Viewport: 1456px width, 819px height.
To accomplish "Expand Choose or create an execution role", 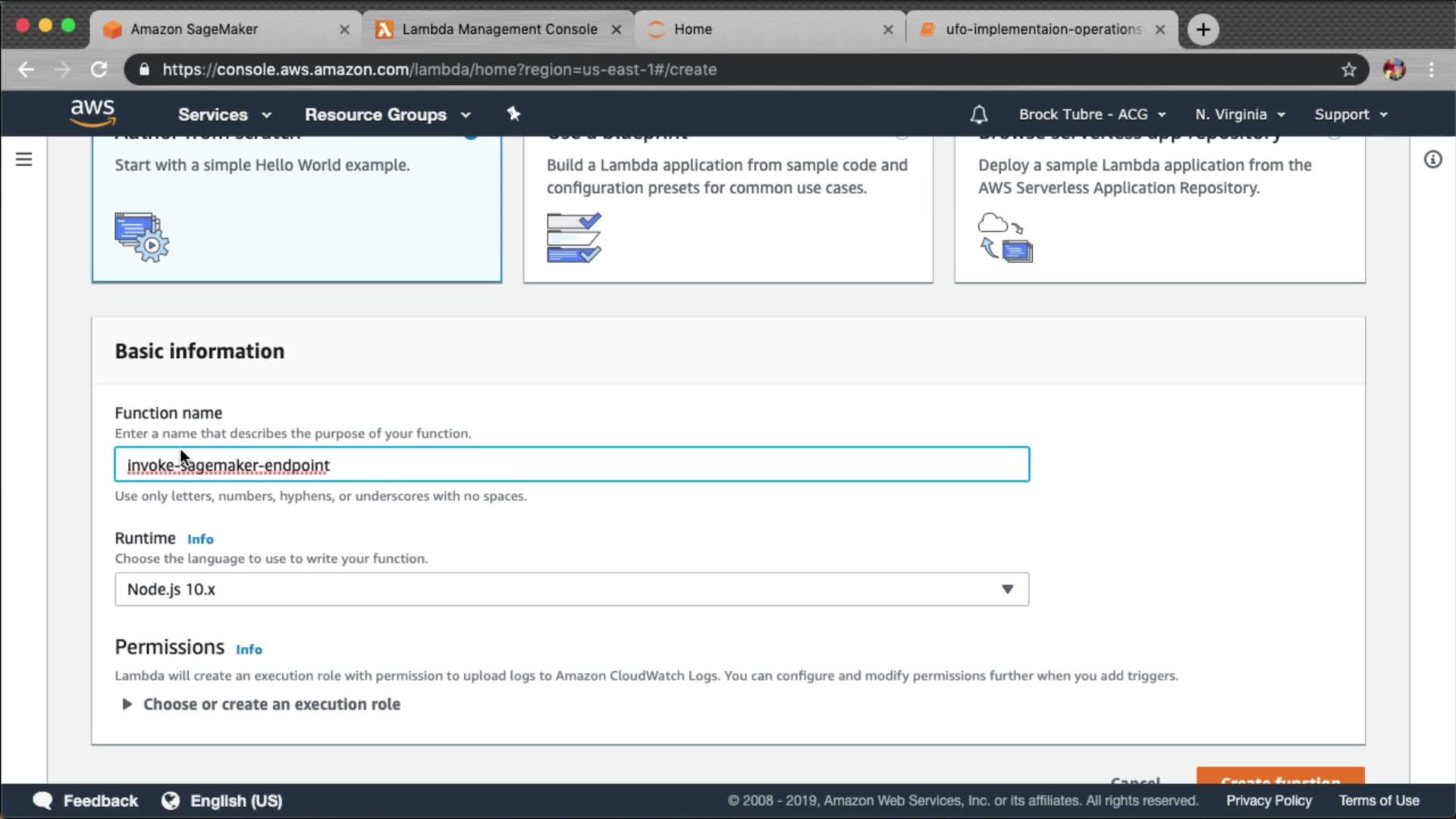I will click(x=271, y=704).
